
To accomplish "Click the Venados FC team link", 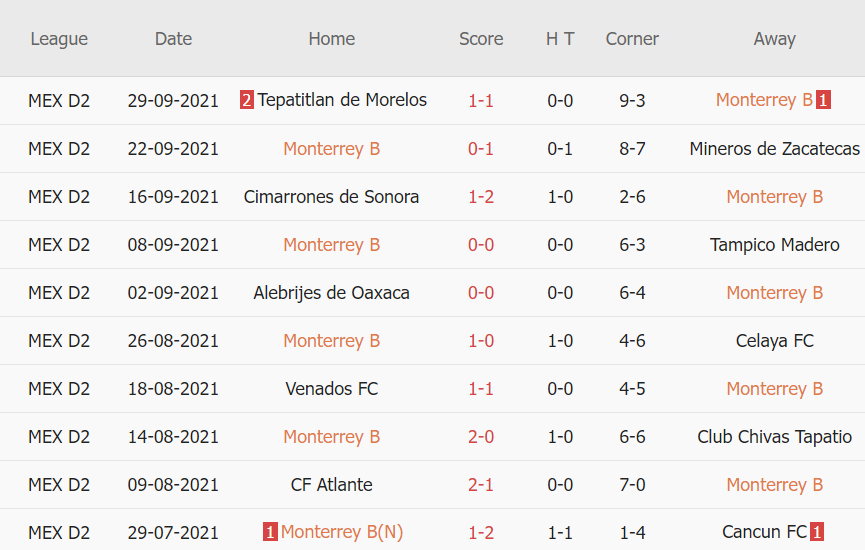I will point(331,389).
